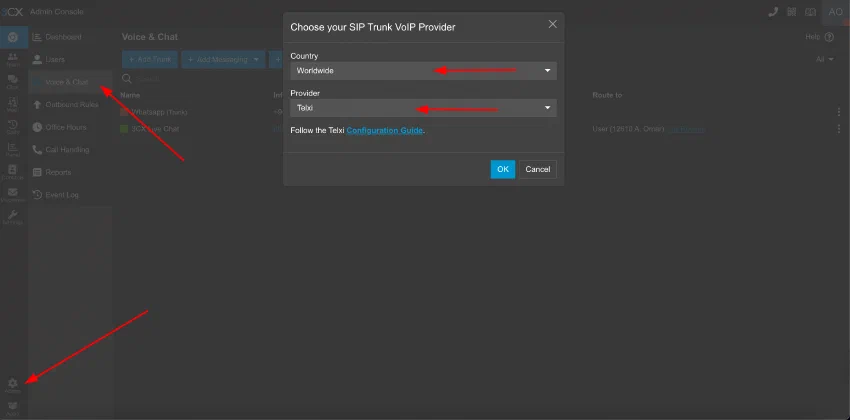
Task: Open the Voicemails icon in the left rail
Action: tap(12, 195)
